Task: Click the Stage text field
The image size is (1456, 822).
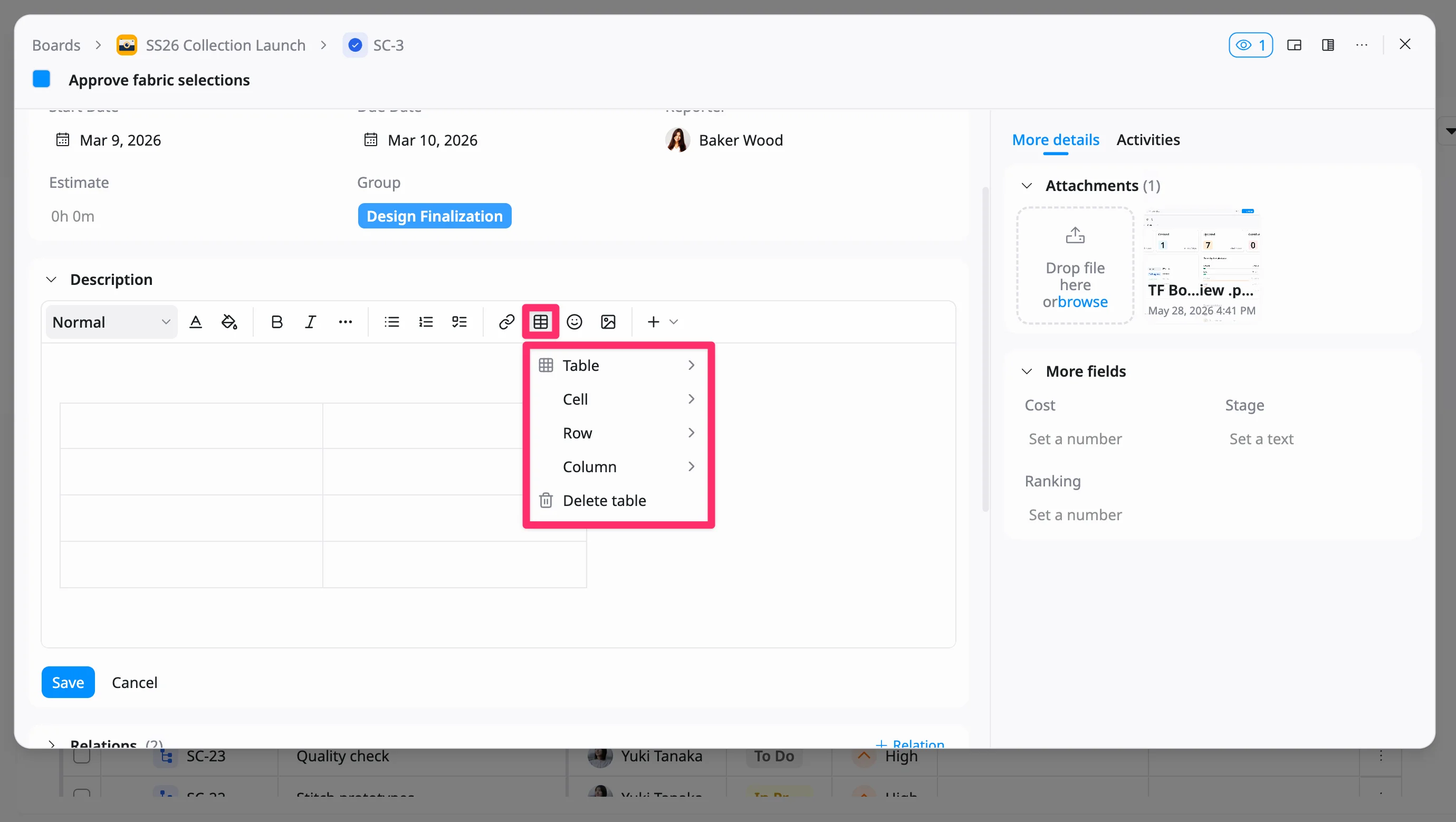Action: pos(1261,439)
